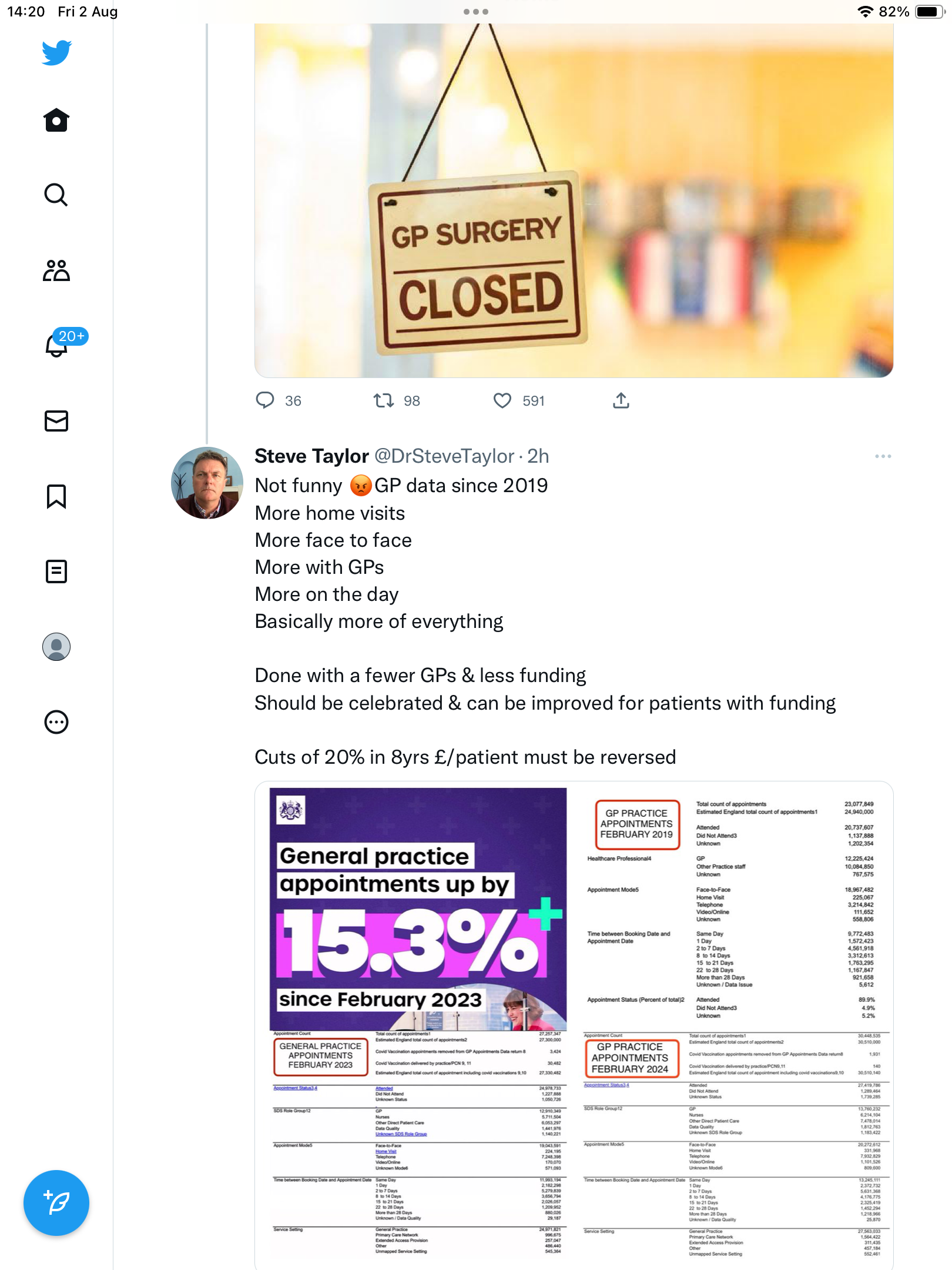Open the Twitter bird logo
952x1270 pixels.
click(56, 53)
